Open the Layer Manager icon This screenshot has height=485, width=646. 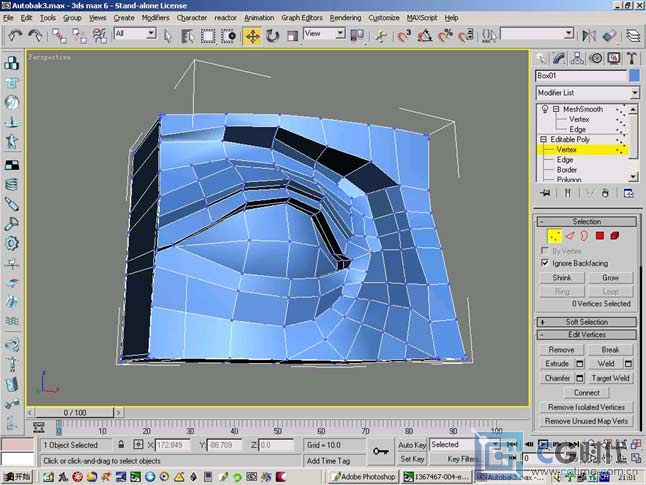[633, 36]
